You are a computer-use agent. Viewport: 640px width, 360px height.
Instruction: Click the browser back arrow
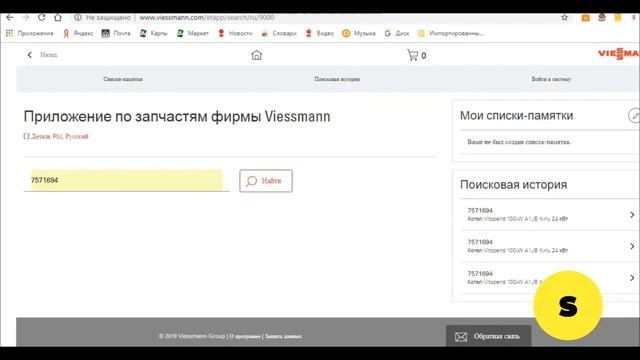point(10,18)
